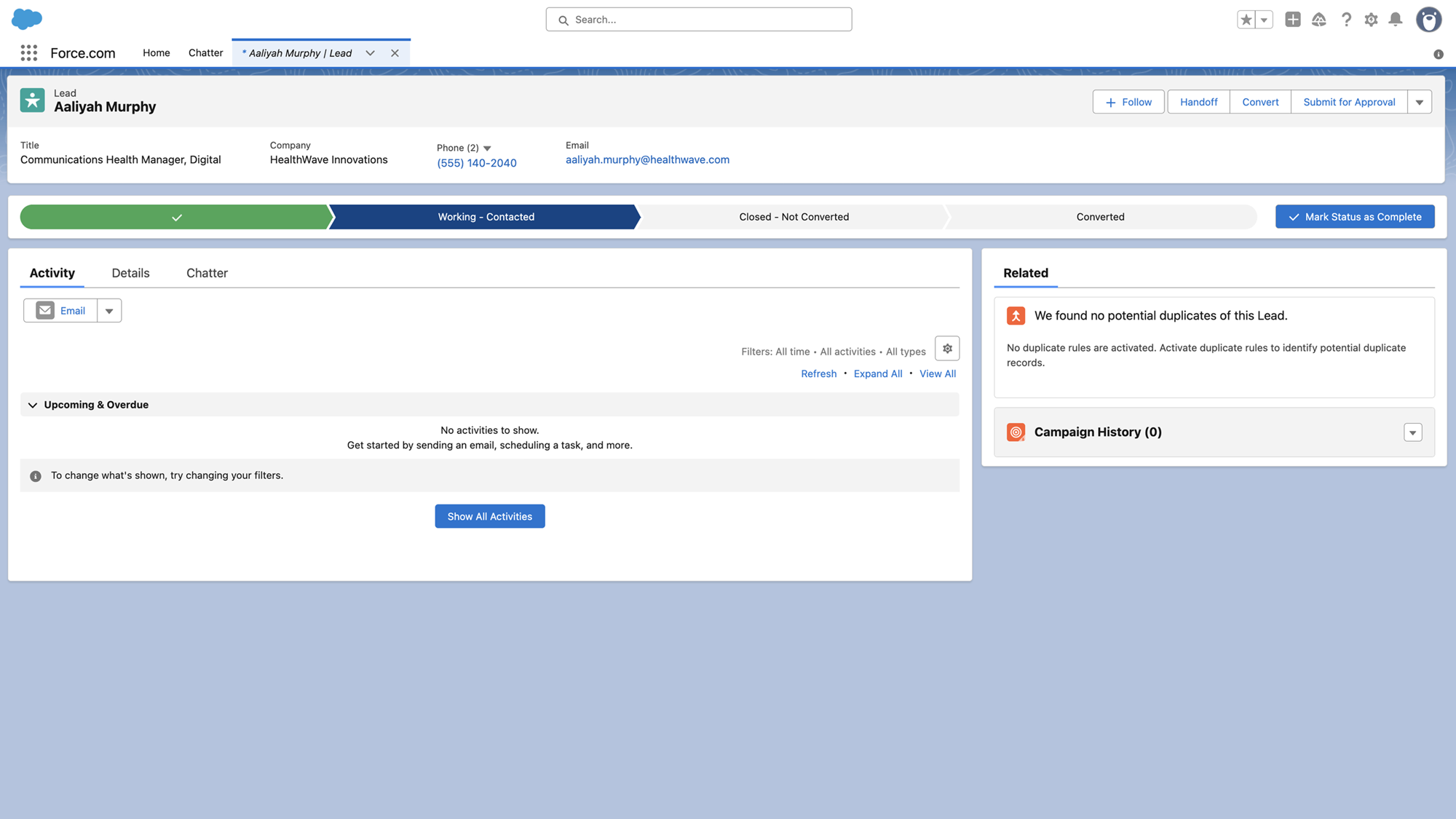Click Mark Status as Complete
Image resolution: width=1456 pixels, height=819 pixels.
click(x=1355, y=217)
